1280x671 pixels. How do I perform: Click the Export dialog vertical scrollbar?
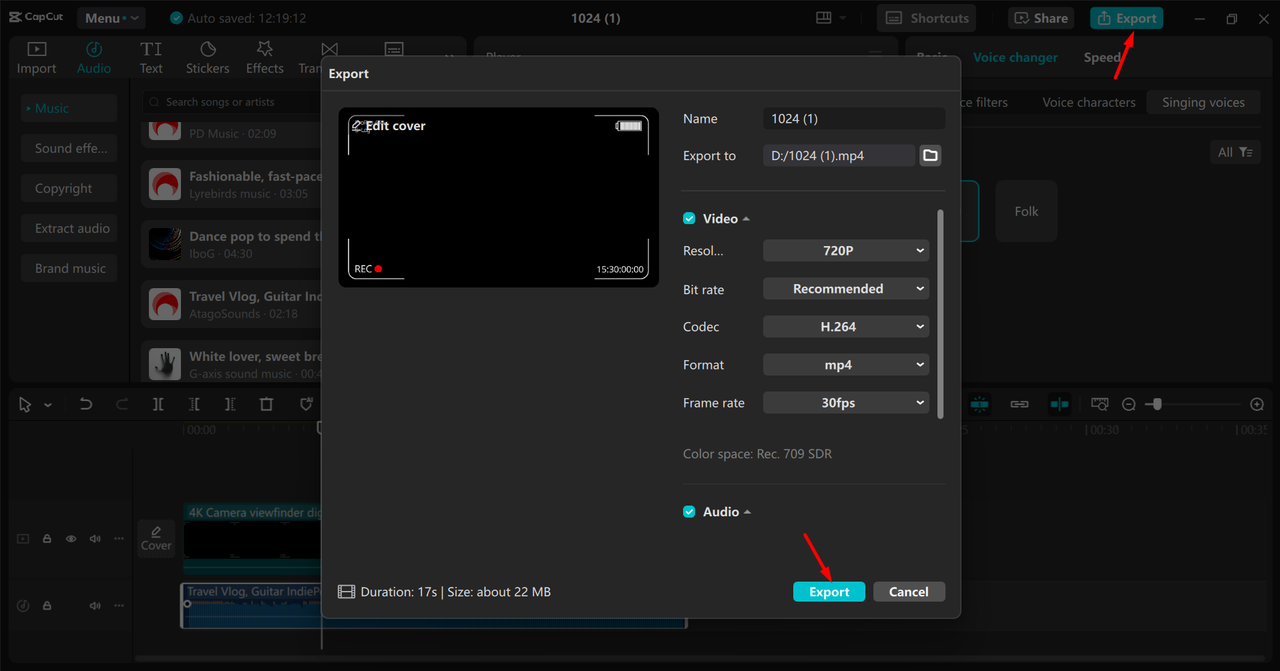[939, 314]
